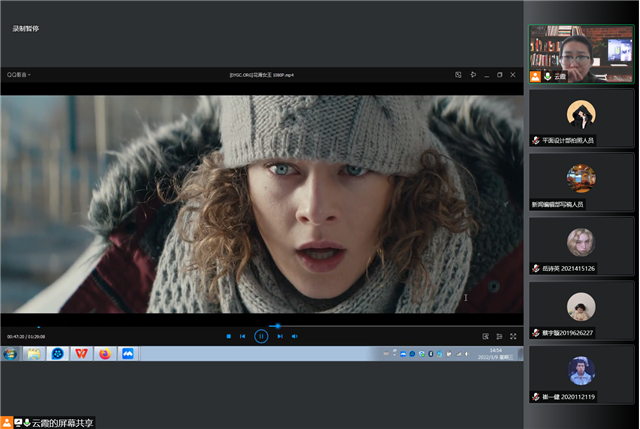Click the microphone icon on 云霞's tile
This screenshot has height=429, width=640.
[547, 76]
